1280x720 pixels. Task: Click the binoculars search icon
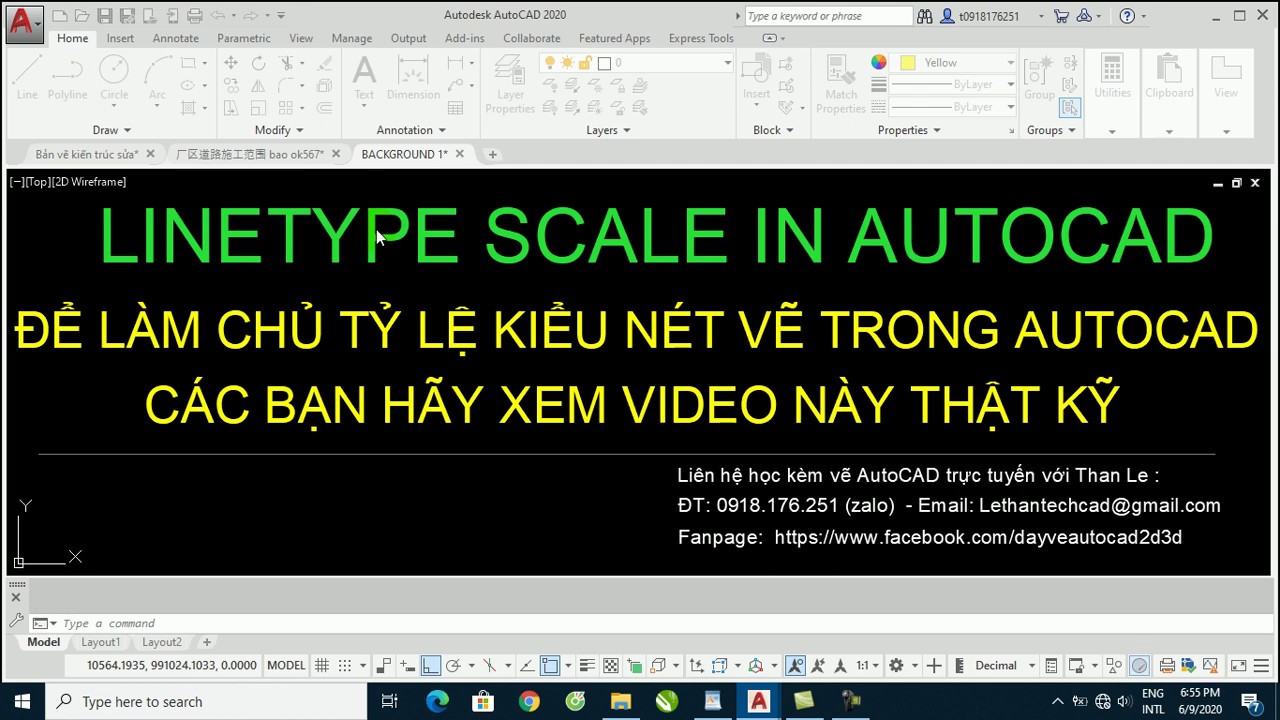pyautogui.click(x=924, y=16)
